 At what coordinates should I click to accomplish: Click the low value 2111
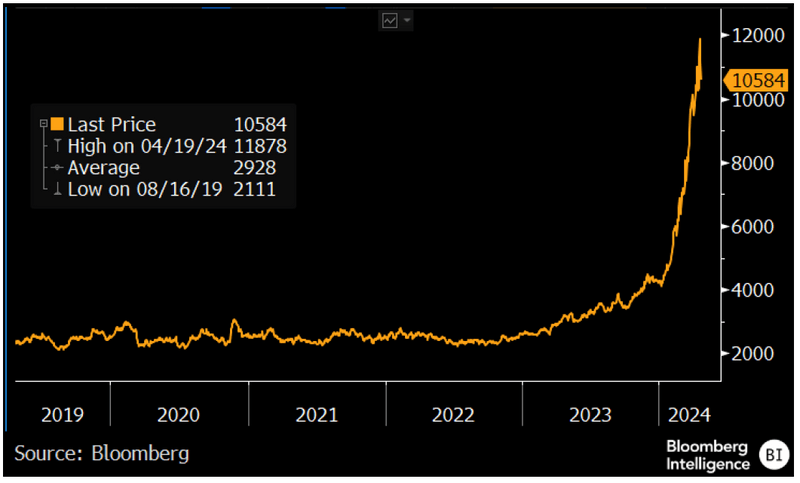coord(255,189)
